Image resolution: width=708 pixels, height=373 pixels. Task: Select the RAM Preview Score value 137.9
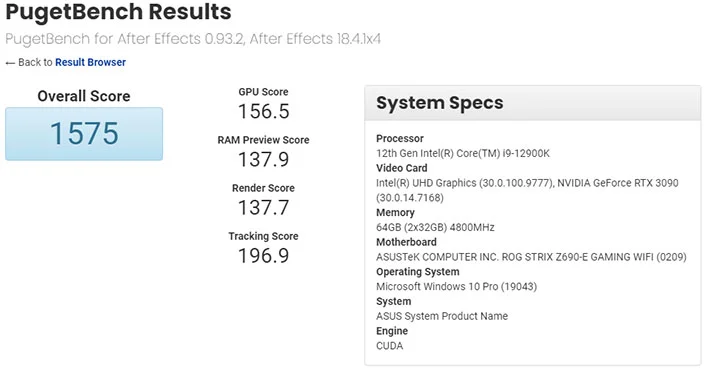tap(264, 159)
